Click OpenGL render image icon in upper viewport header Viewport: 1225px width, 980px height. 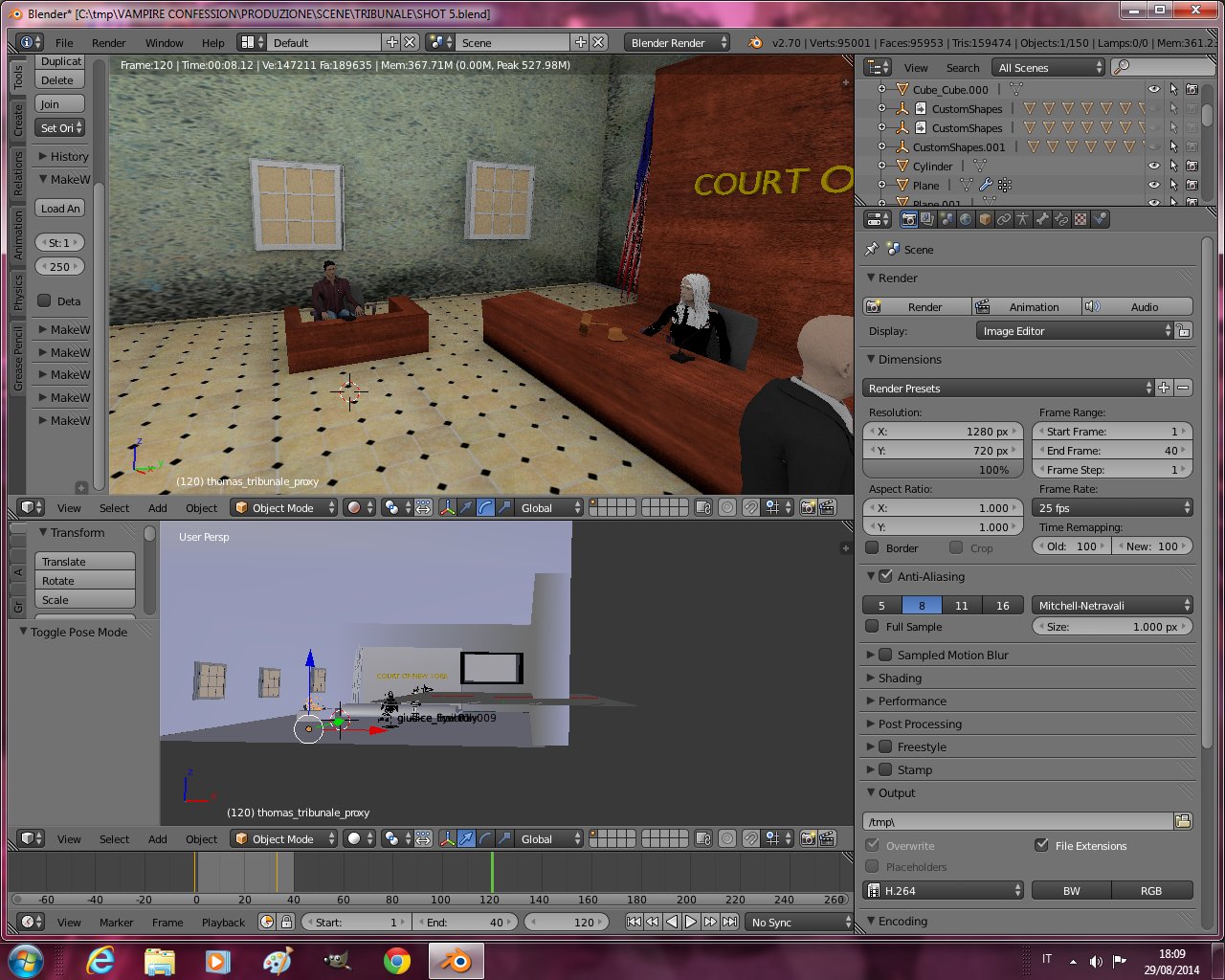point(808,508)
